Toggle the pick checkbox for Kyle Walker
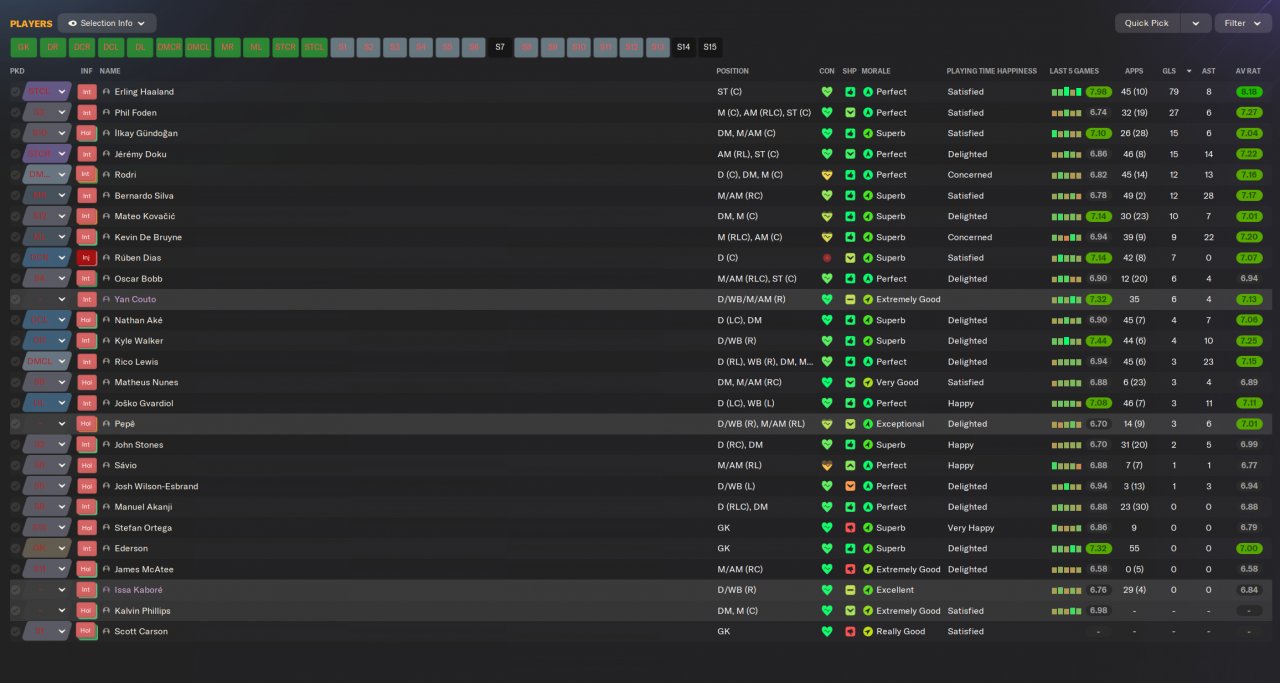 pos(15,341)
